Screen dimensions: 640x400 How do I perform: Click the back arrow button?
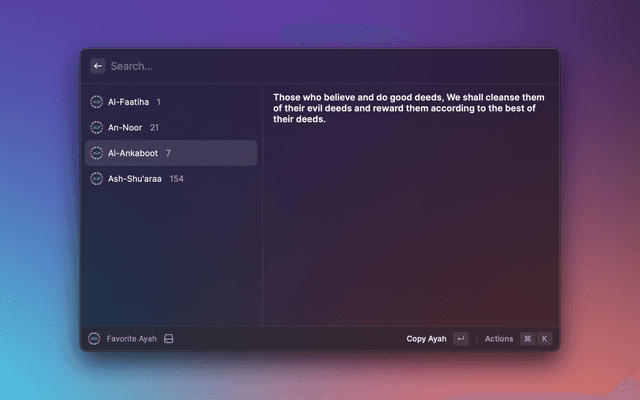tap(97, 66)
